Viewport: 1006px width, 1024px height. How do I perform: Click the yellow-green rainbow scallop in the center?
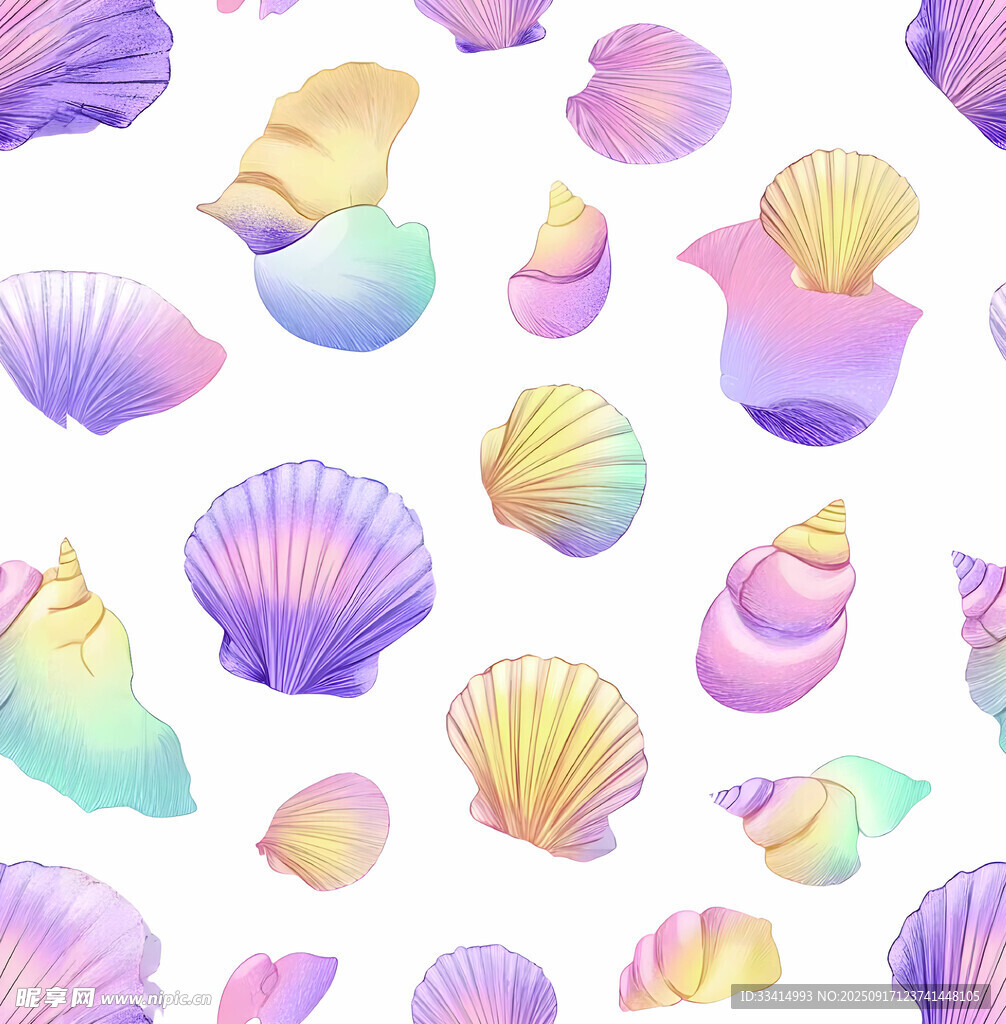(x=564, y=469)
